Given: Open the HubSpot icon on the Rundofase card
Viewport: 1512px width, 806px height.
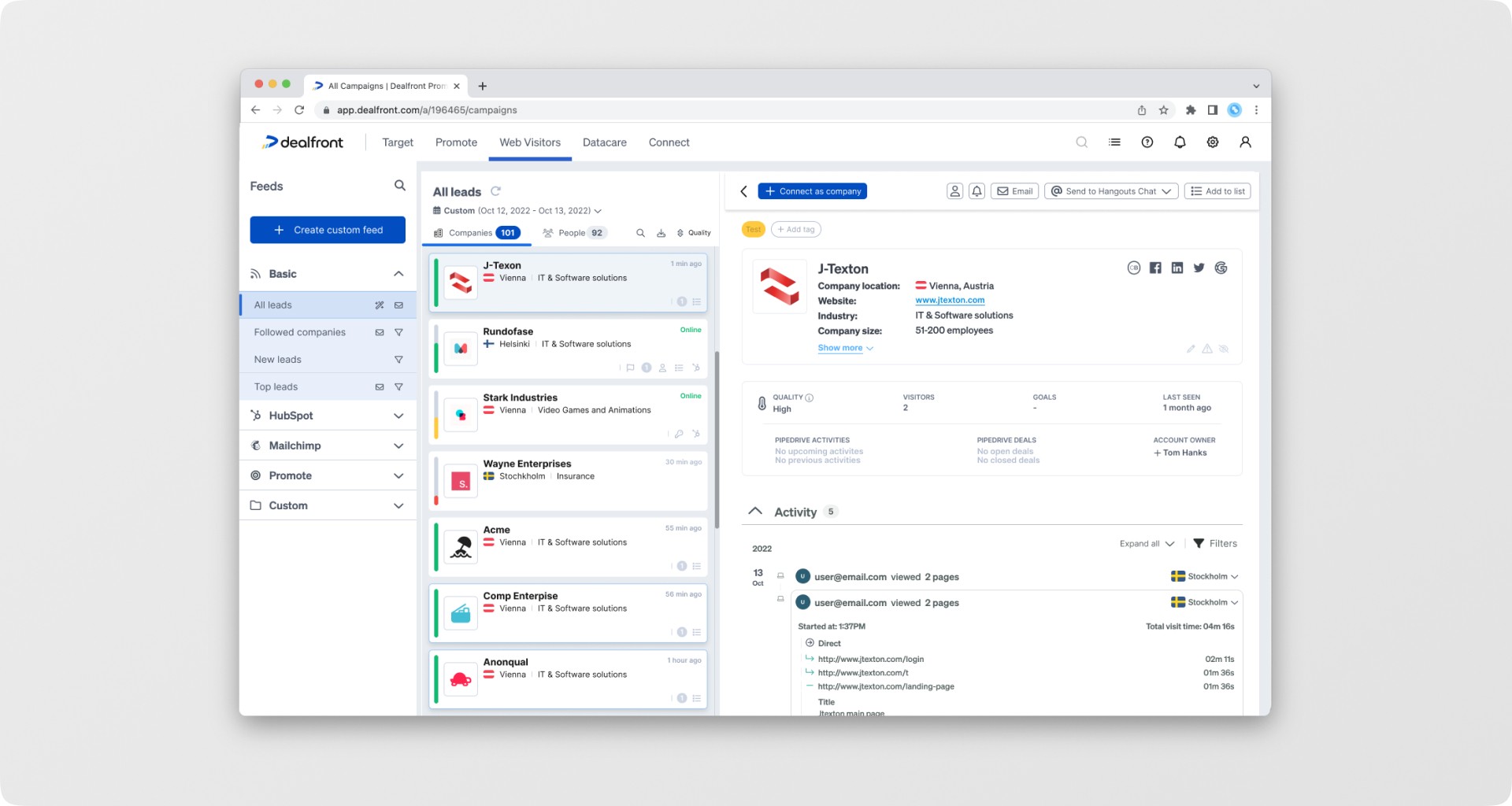Looking at the screenshot, I should (696, 368).
